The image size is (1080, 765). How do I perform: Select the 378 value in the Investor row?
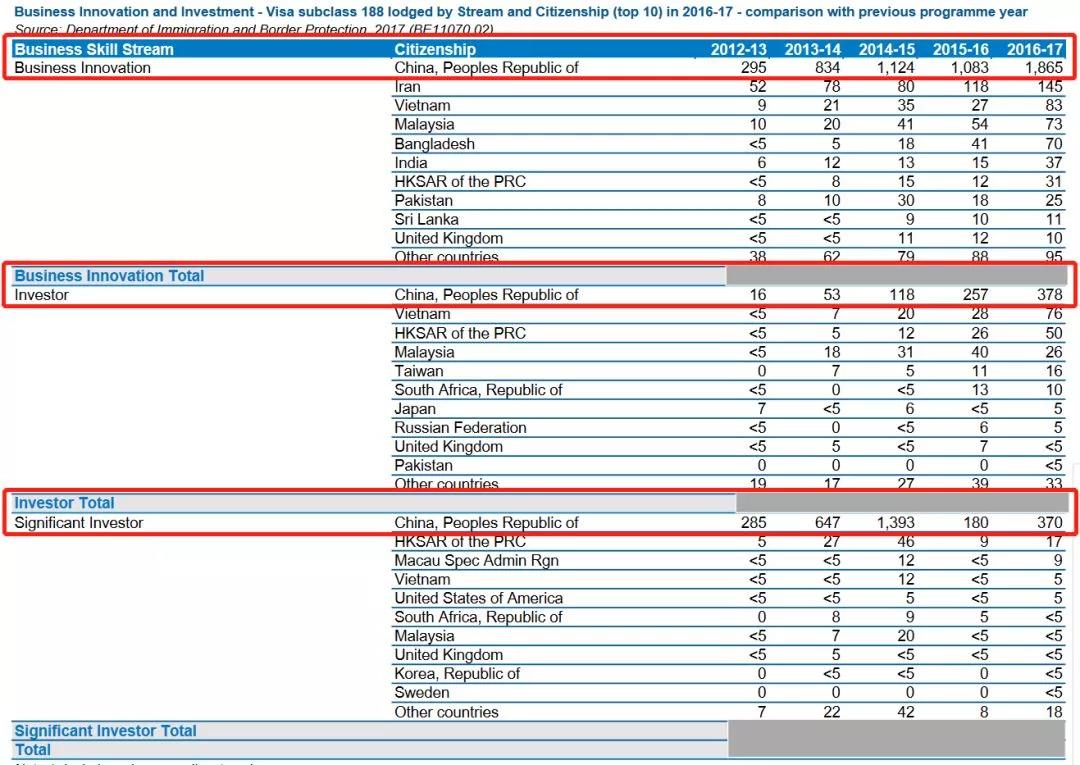(1050, 295)
